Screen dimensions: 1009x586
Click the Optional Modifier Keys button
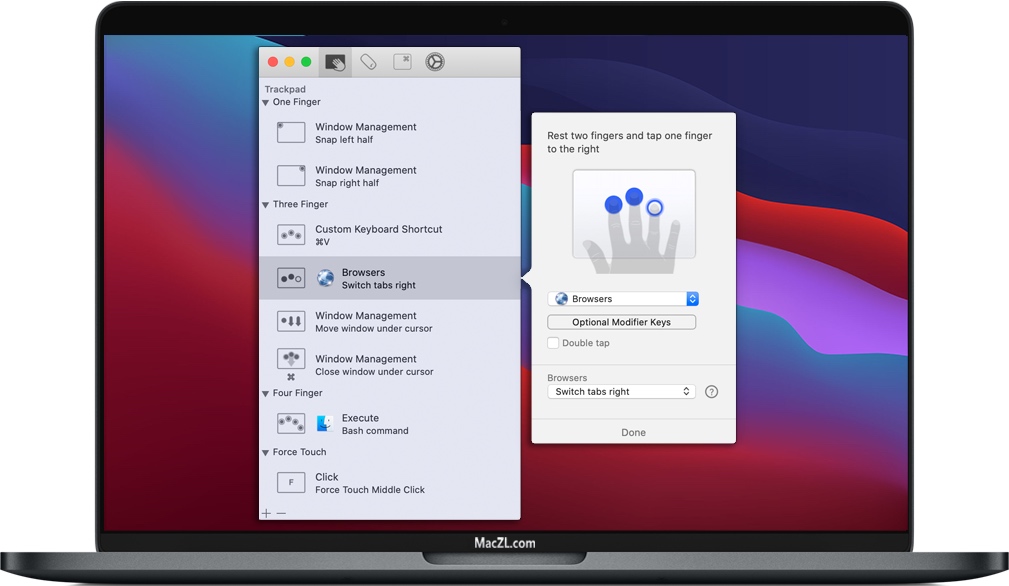coord(621,322)
